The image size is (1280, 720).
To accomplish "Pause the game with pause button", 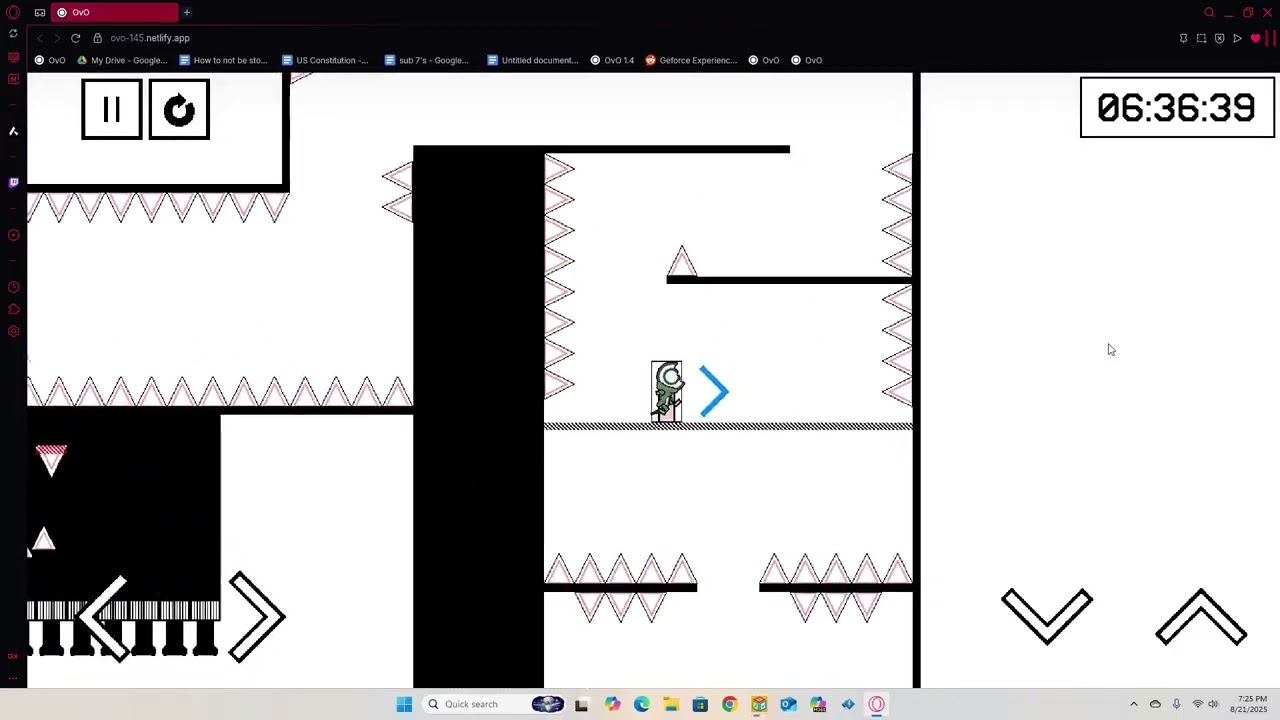I will point(111,109).
